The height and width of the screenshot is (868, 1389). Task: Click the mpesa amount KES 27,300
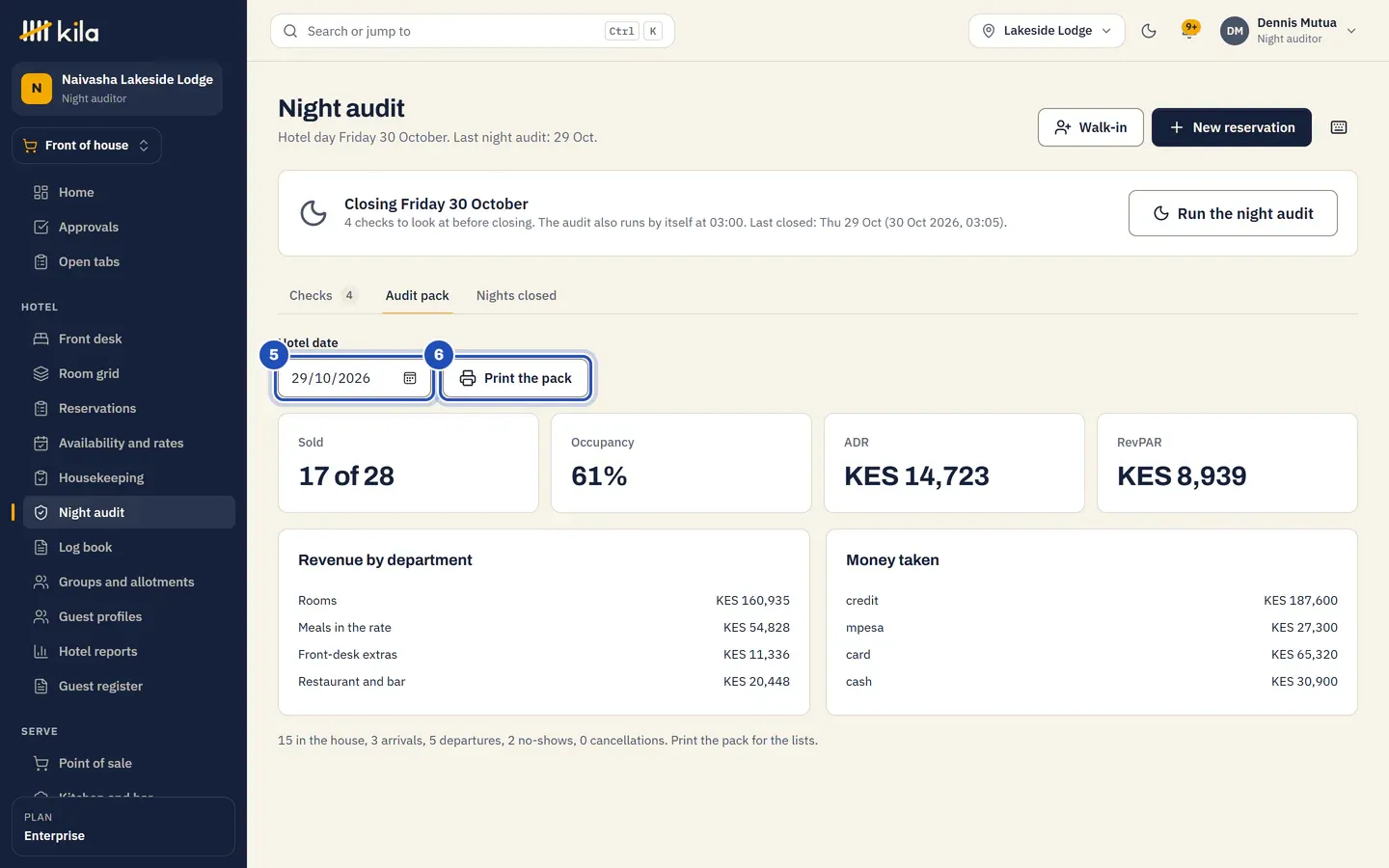(x=1304, y=627)
